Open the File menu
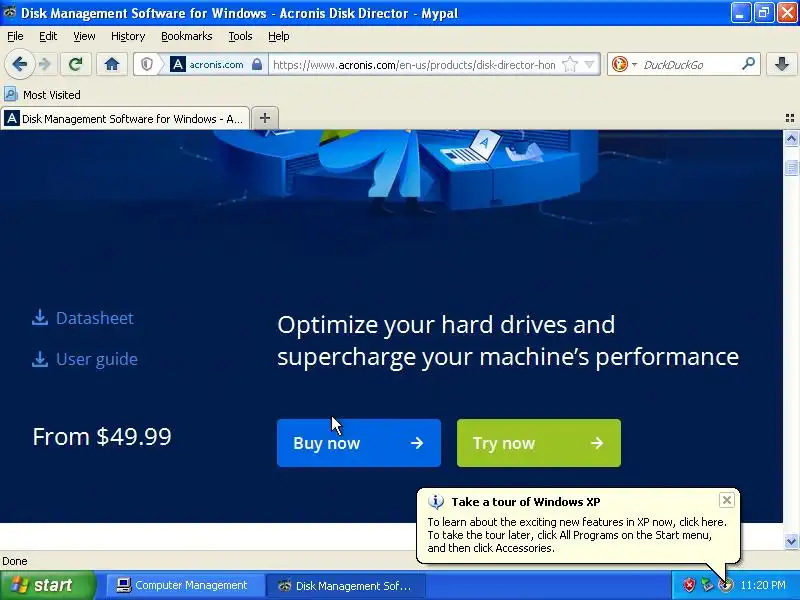 click(x=15, y=36)
